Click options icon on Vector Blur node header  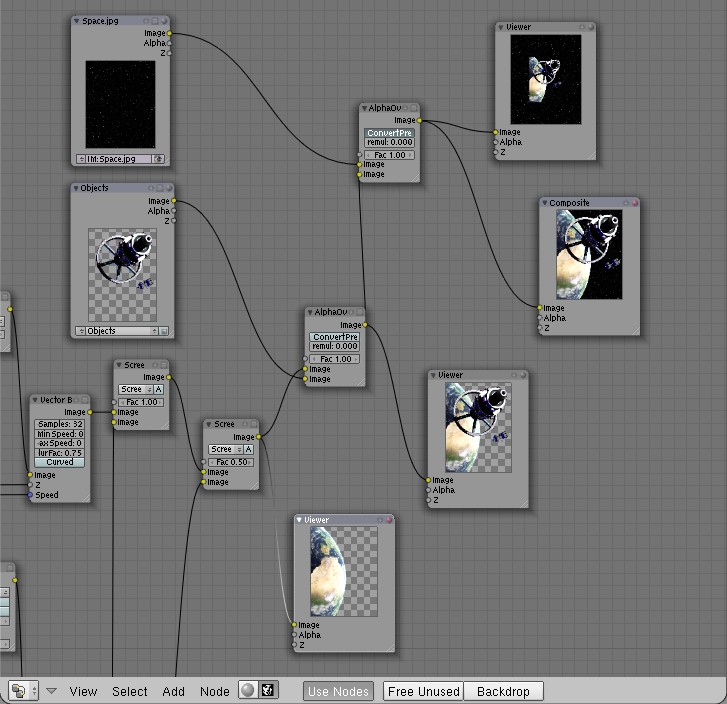click(84, 400)
